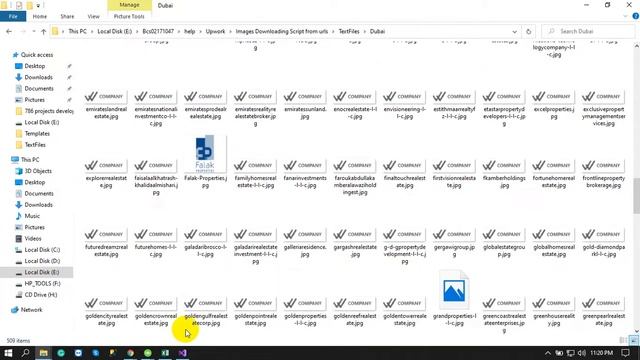Open Quick Access Toolbar customize dropdown
The height and width of the screenshot is (360, 640).
pyautogui.click(x=38, y=5)
